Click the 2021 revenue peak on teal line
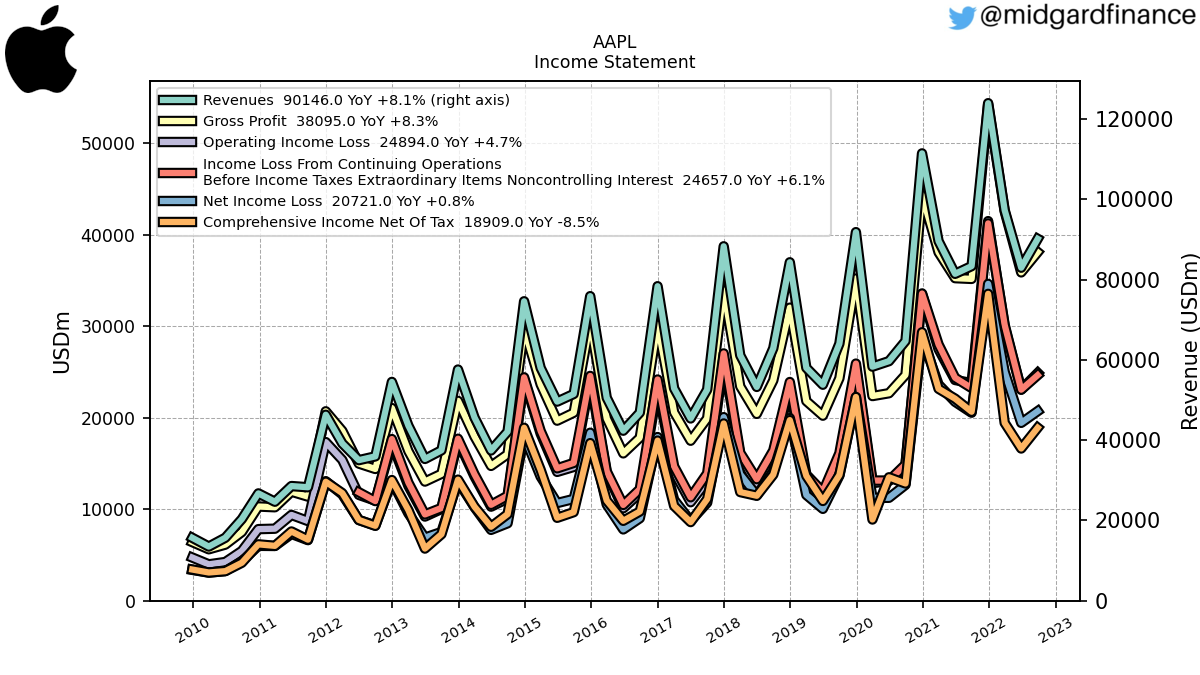1200x675 pixels. click(922, 154)
